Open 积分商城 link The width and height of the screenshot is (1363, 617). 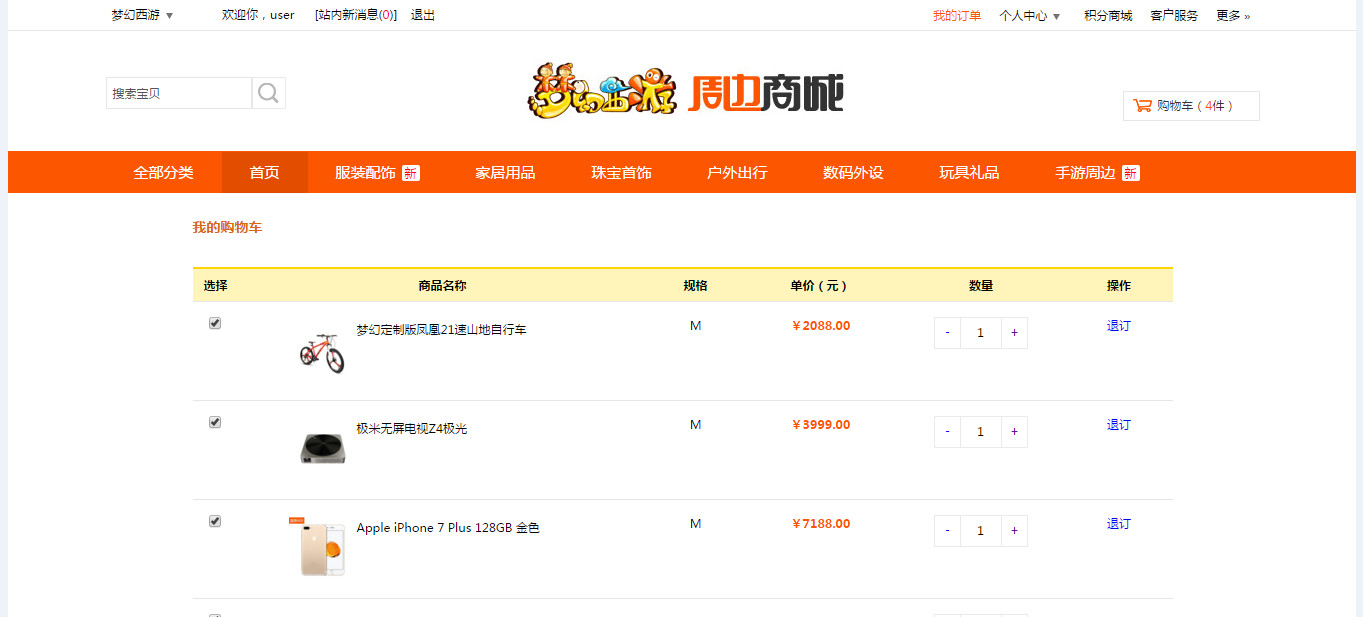1108,15
